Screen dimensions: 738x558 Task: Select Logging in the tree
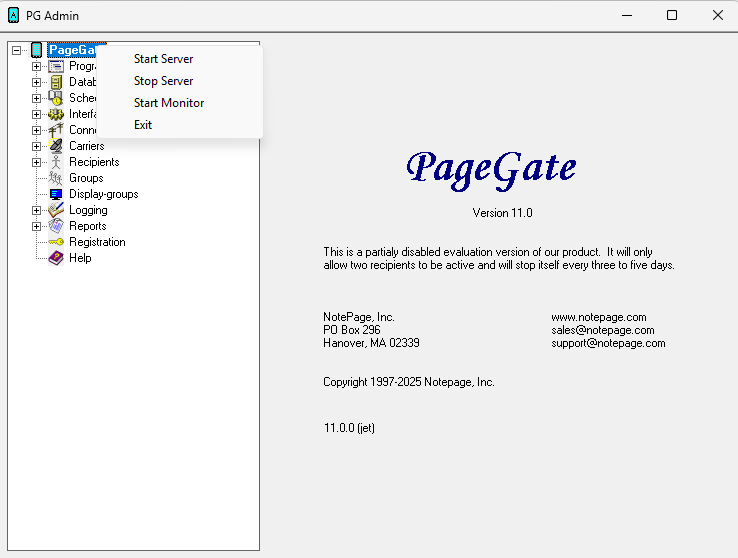88,210
